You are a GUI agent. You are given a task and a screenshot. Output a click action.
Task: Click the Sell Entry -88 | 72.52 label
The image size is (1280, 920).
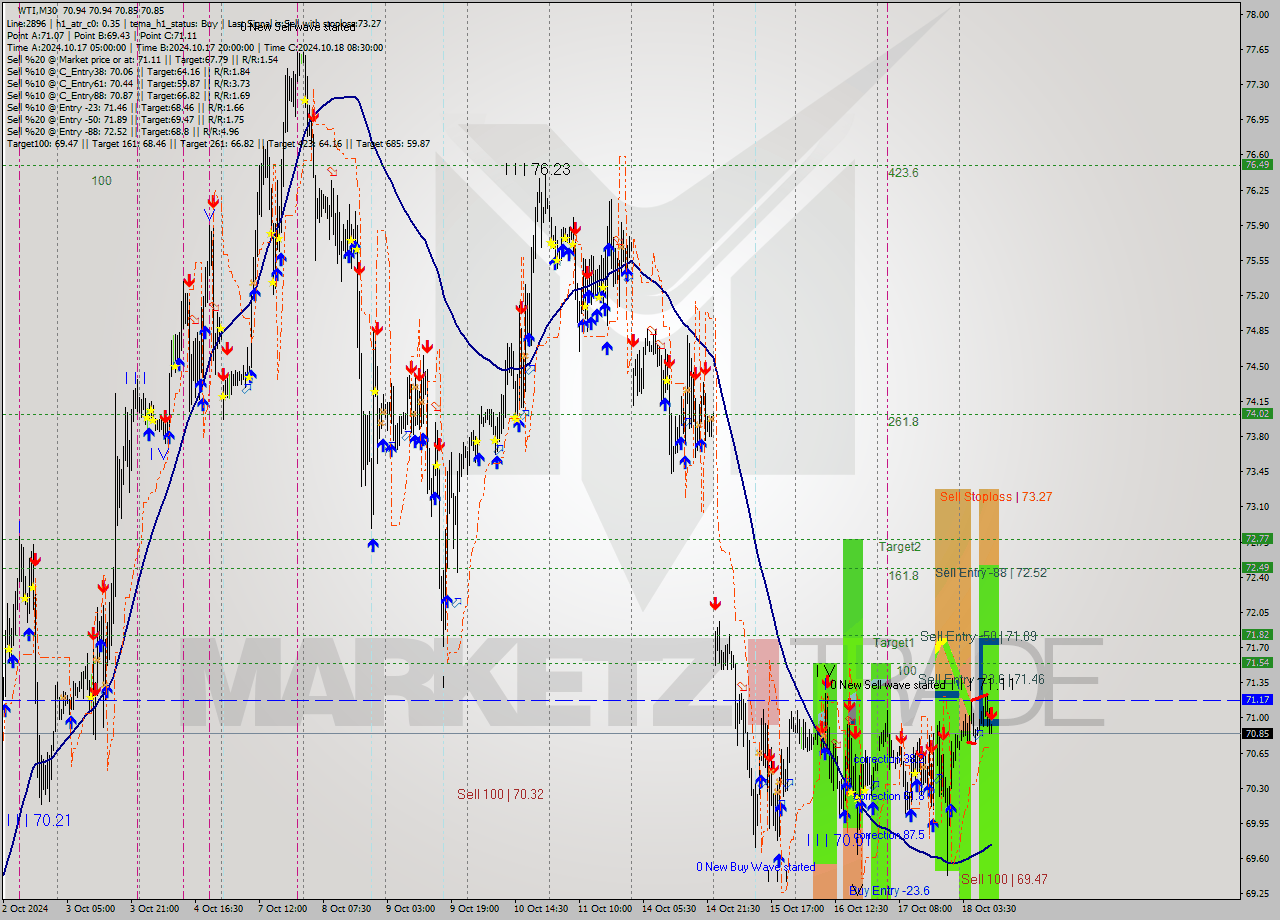coord(991,573)
